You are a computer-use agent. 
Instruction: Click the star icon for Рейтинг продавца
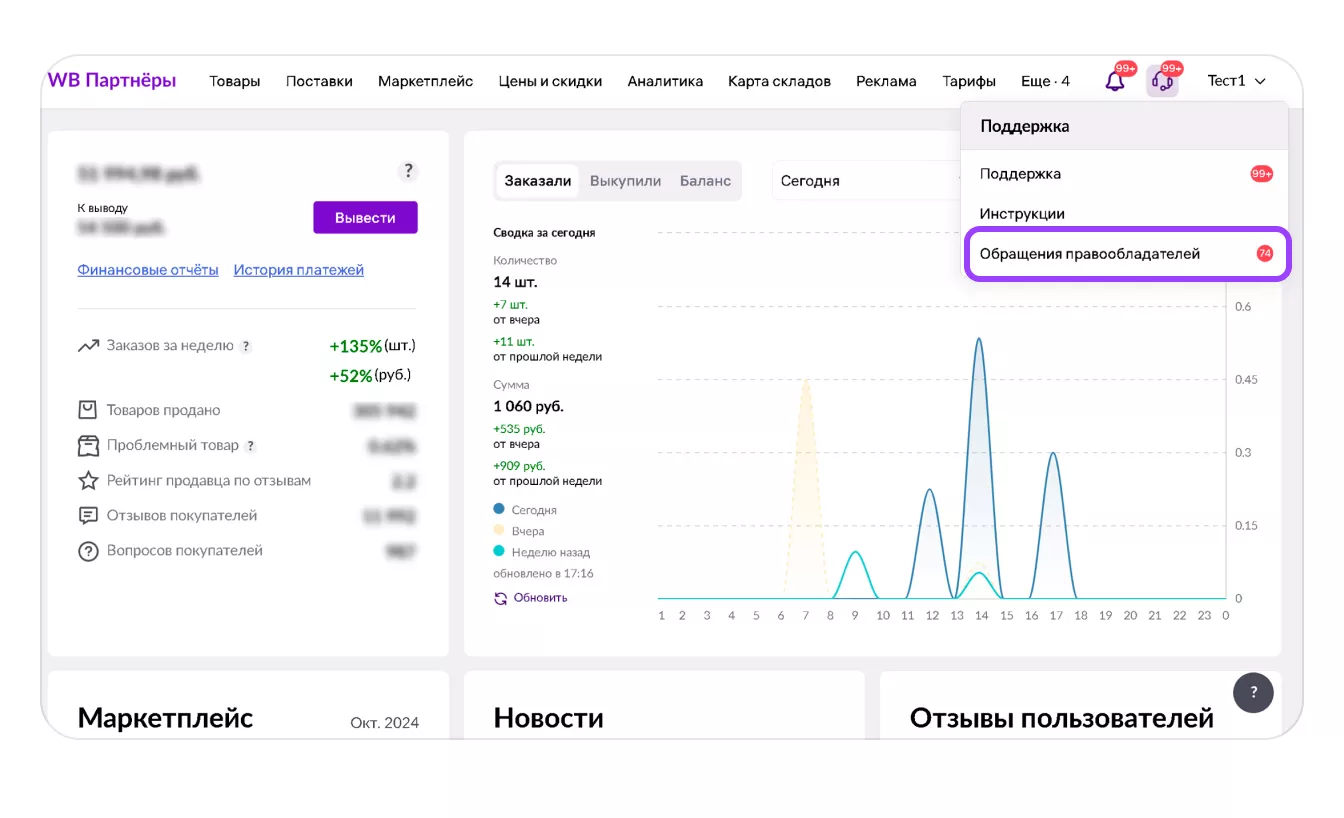[x=88, y=481]
